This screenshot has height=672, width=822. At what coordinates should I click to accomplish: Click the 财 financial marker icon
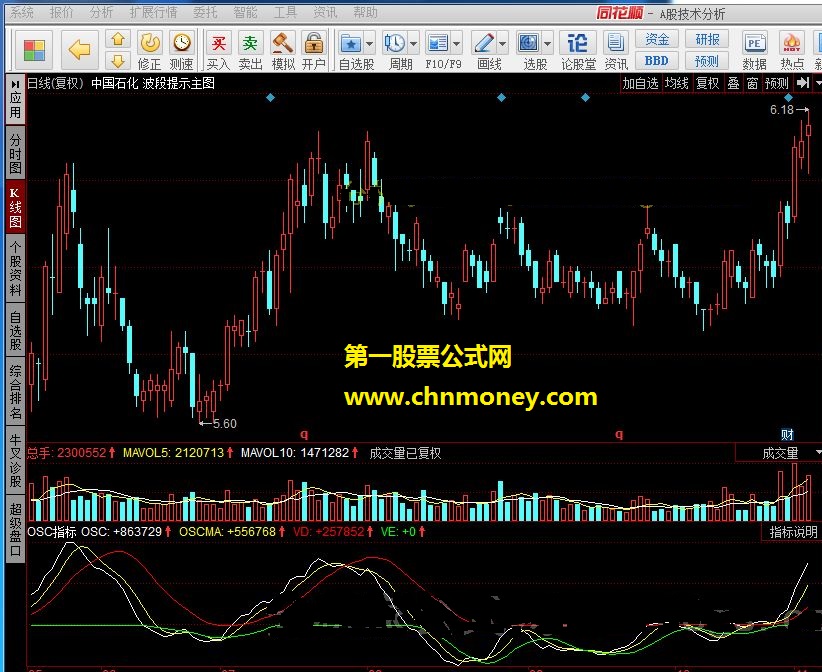[787, 435]
